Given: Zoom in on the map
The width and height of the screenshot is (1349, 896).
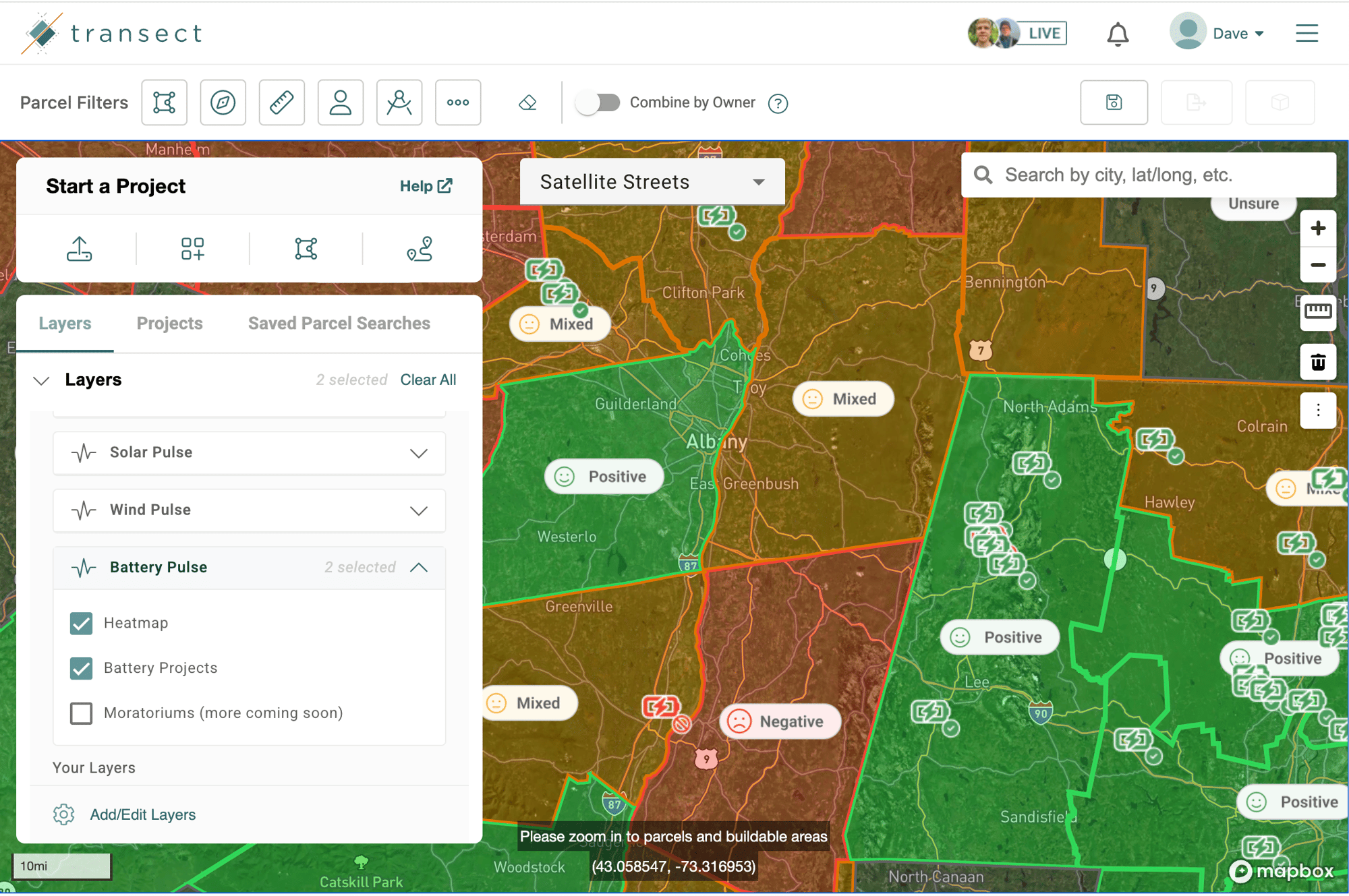Looking at the screenshot, I should click(x=1318, y=228).
